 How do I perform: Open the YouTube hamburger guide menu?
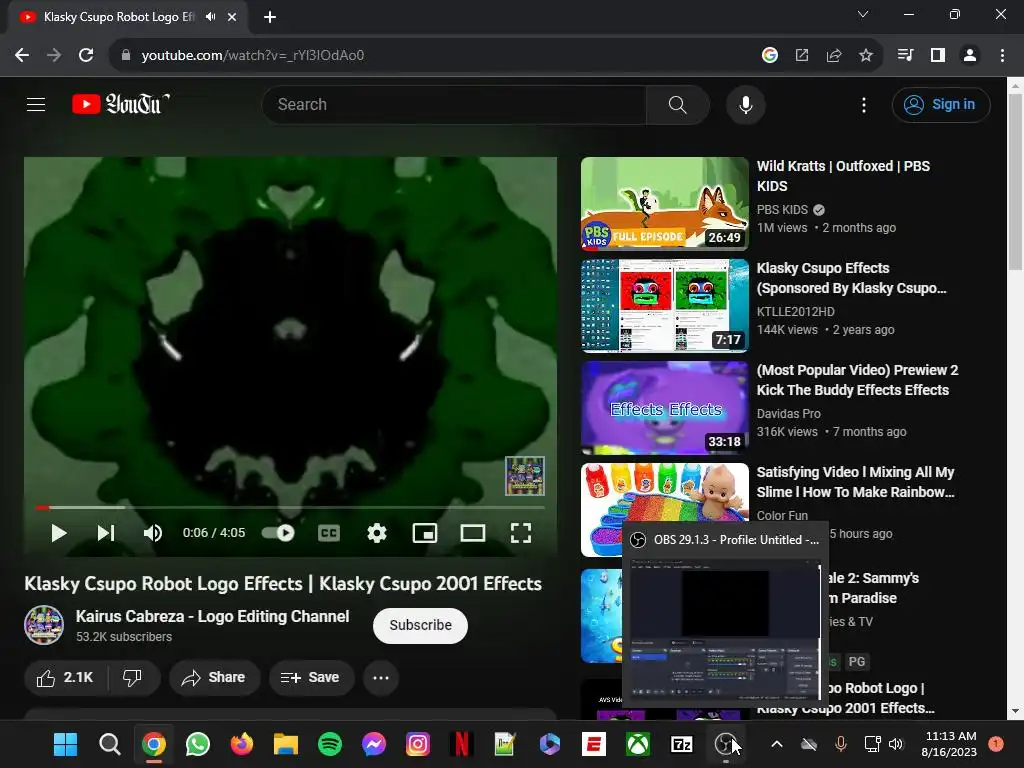coord(36,104)
